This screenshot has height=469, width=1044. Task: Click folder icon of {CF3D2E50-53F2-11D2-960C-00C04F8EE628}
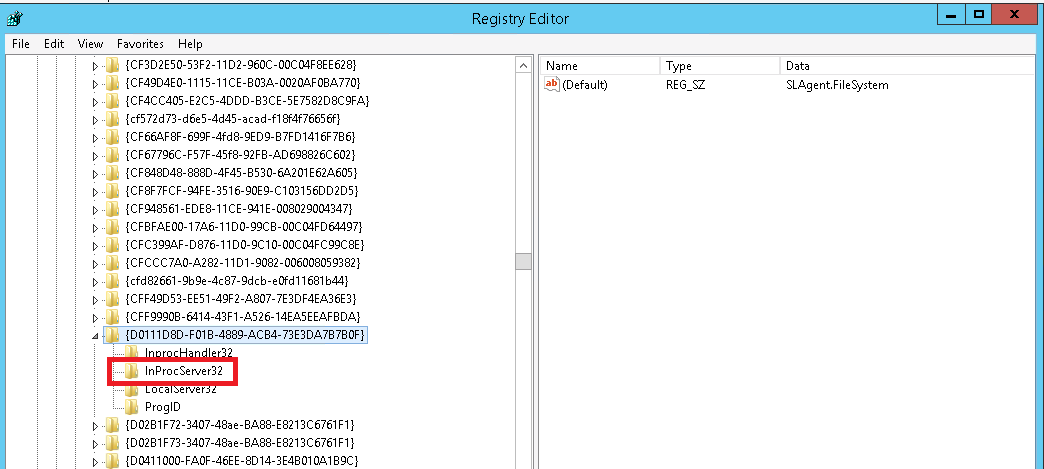point(113,65)
